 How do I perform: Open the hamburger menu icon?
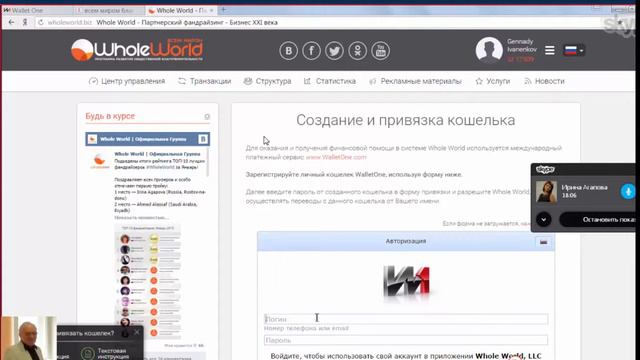550,50
